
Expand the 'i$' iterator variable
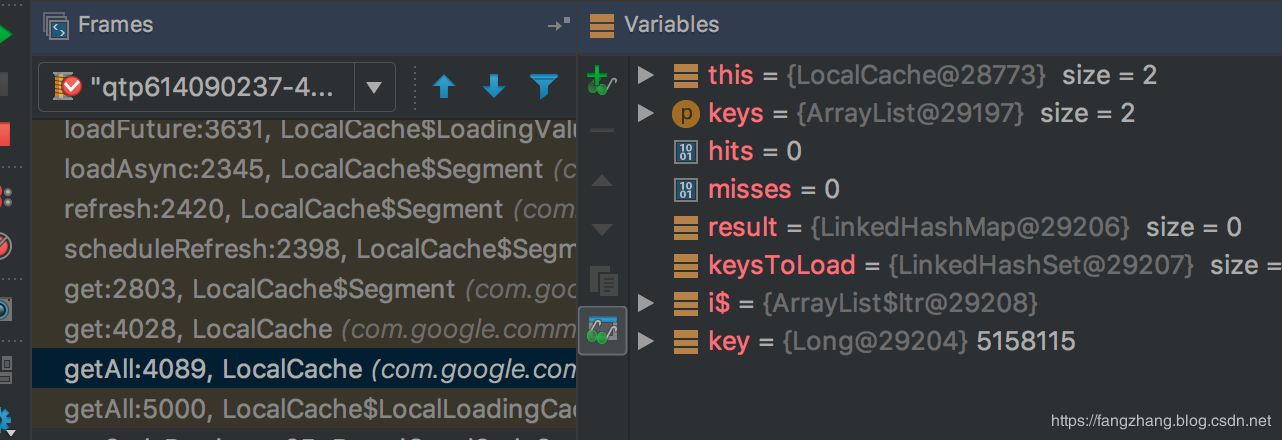(646, 303)
